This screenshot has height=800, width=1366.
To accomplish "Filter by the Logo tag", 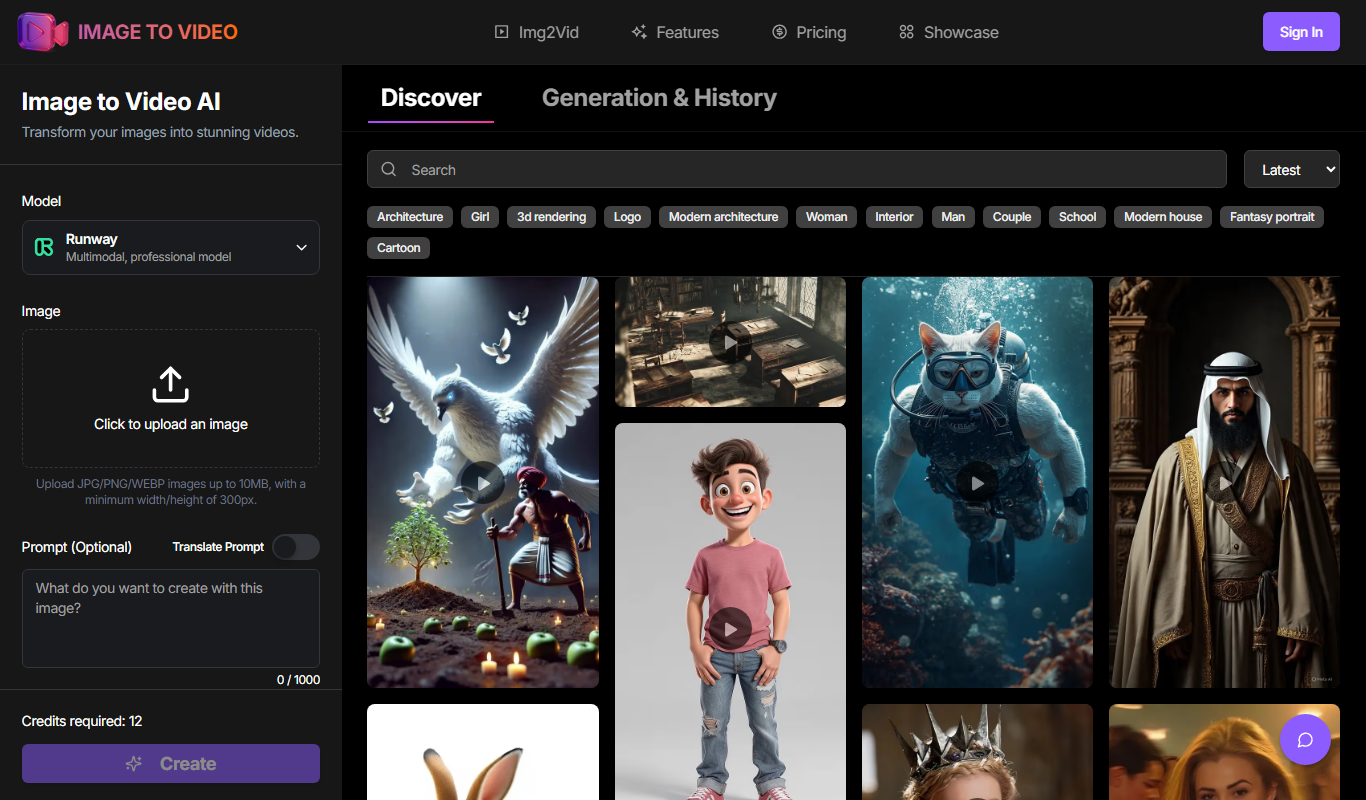I will [628, 217].
